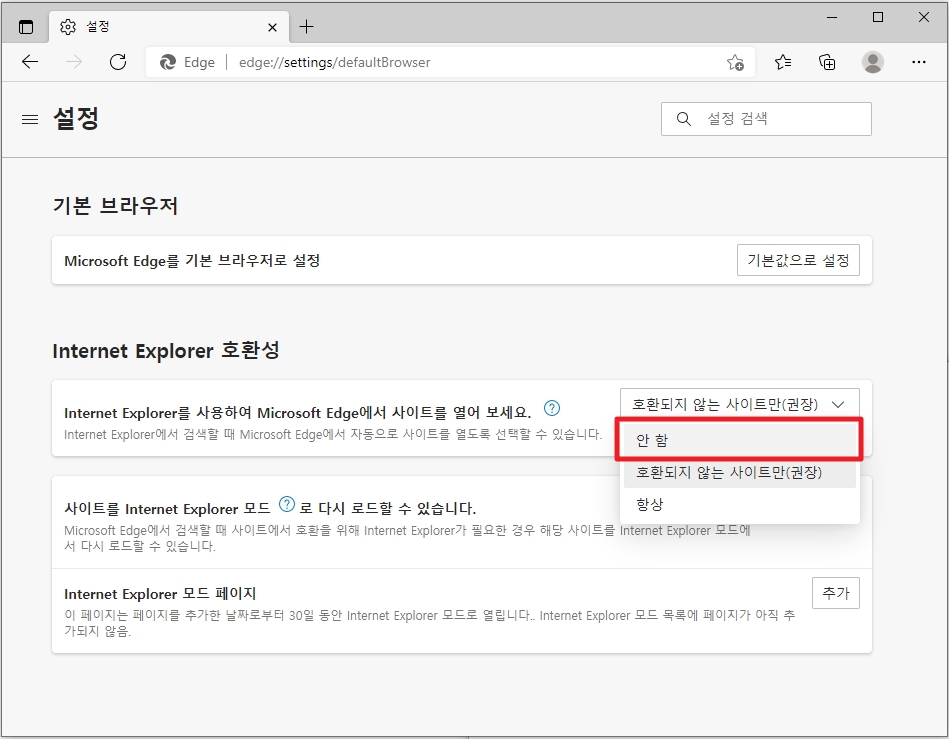This screenshot has height=739, width=949.
Task: Open the profile avatar
Action: pyautogui.click(x=873, y=62)
